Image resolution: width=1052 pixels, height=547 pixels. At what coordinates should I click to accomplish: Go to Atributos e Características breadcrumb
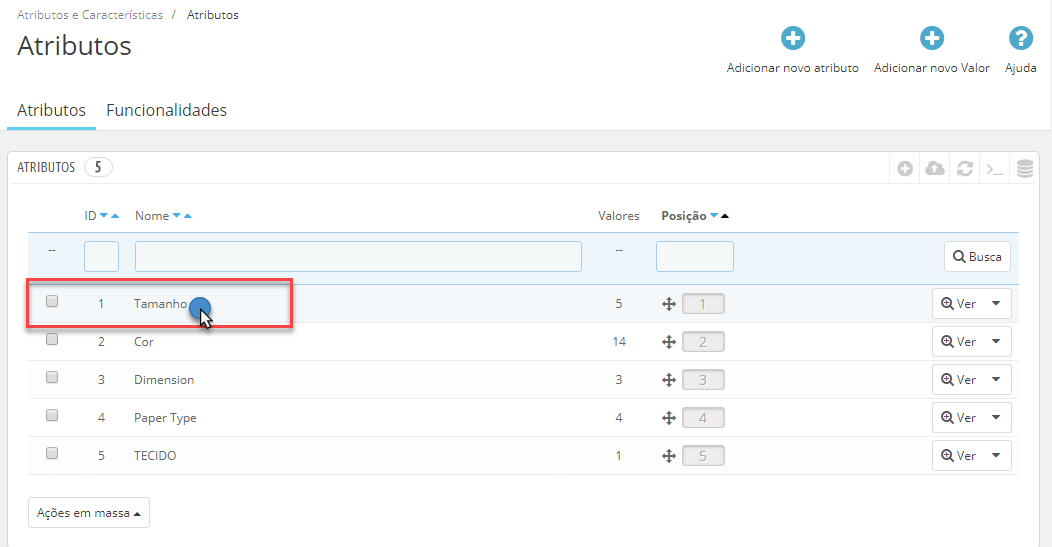90,15
